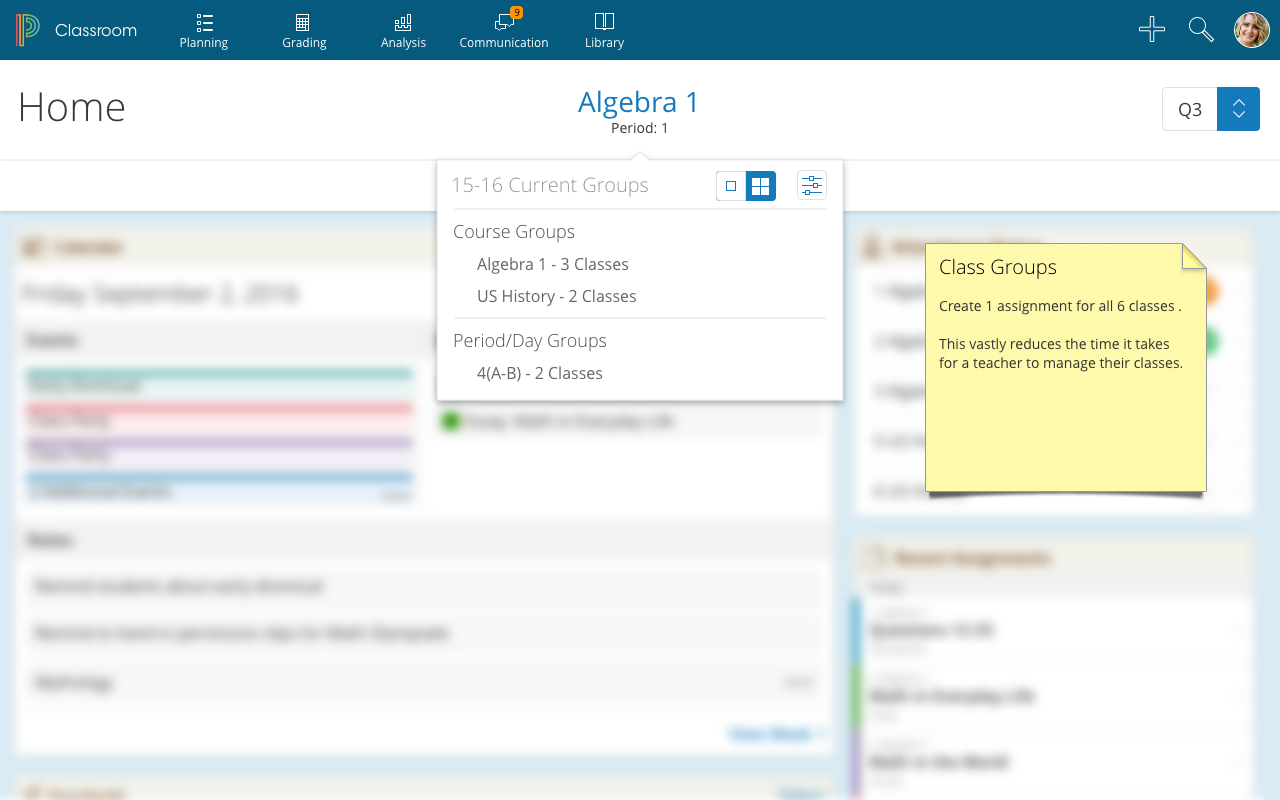Click the plus icon to create
The height and width of the screenshot is (800, 1280).
point(1152,30)
